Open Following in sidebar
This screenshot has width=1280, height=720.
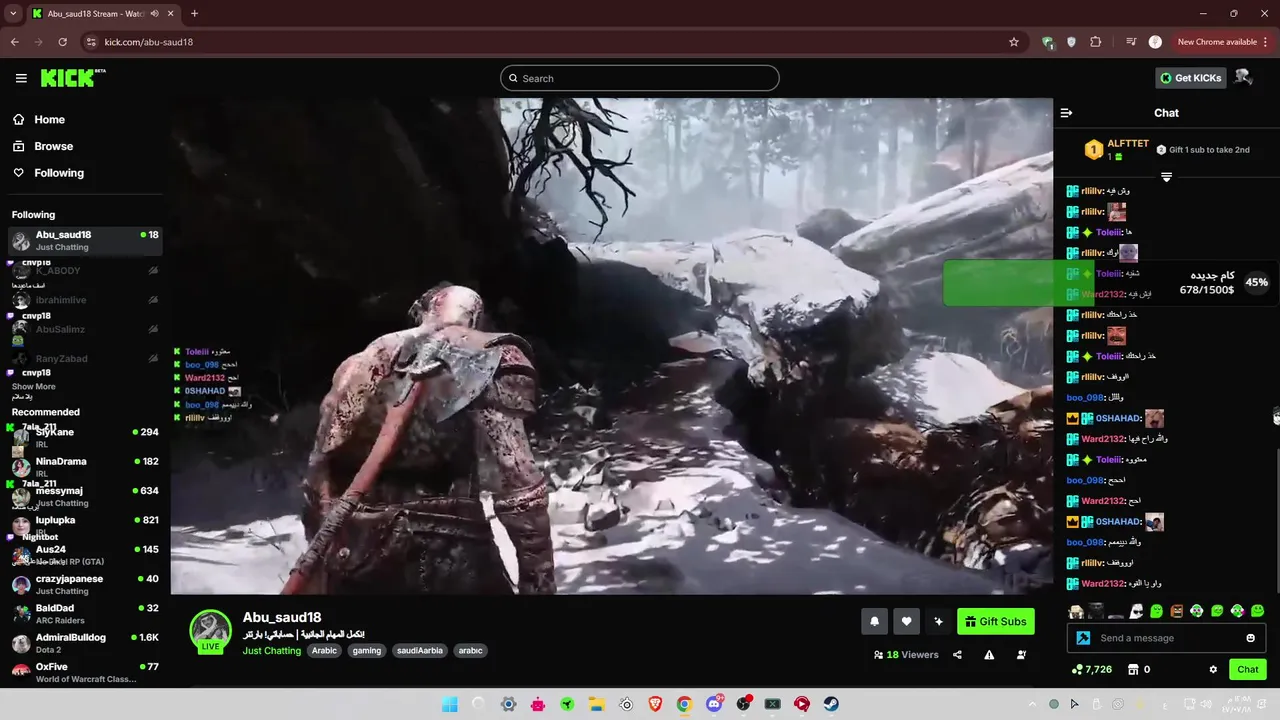59,173
